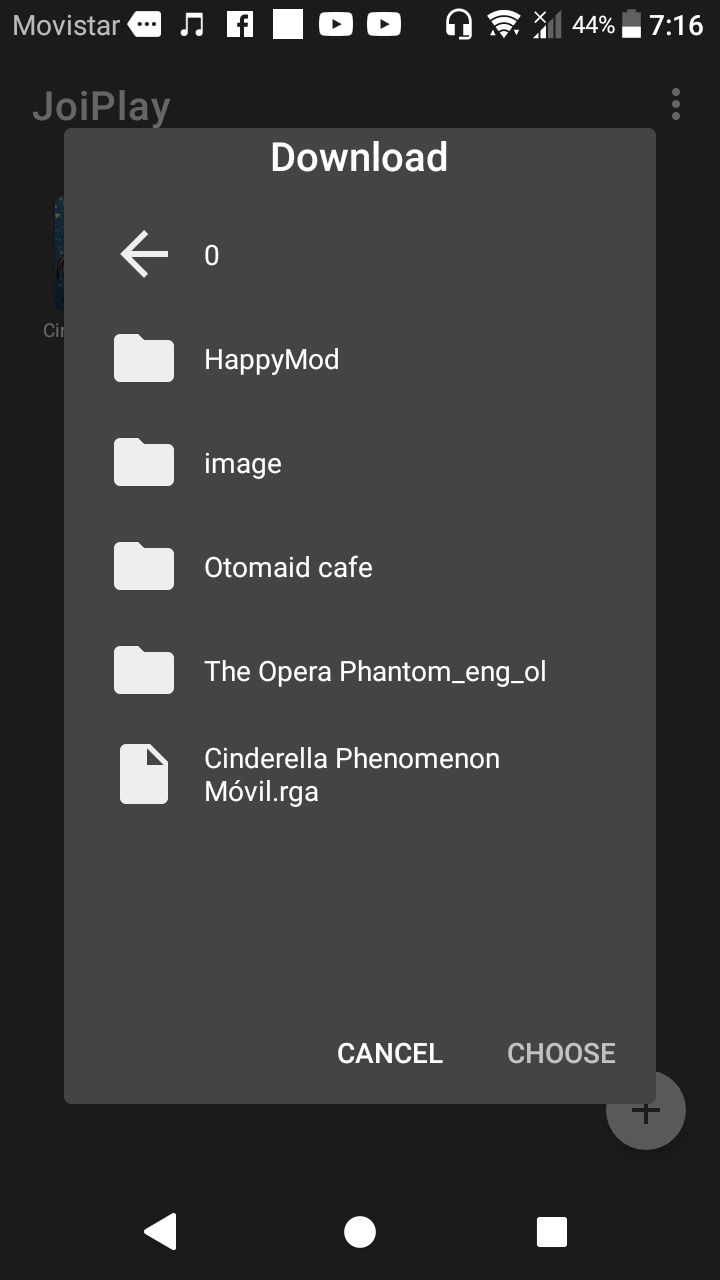Open the Otomaid cafe folder entry
This screenshot has height=1280, width=720.
click(288, 568)
